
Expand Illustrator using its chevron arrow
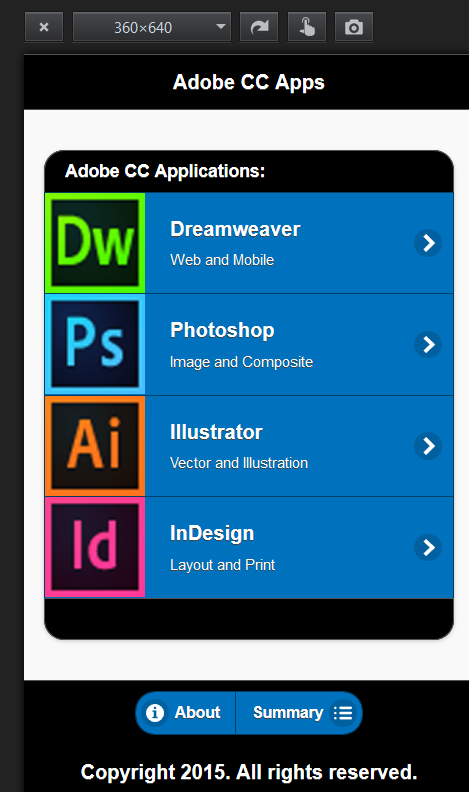coord(428,446)
